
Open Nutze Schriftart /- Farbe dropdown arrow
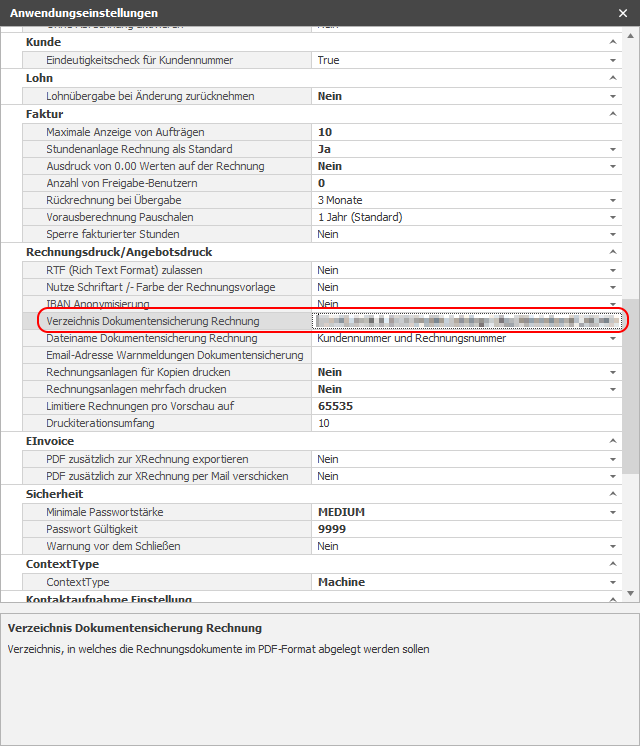tap(613, 287)
